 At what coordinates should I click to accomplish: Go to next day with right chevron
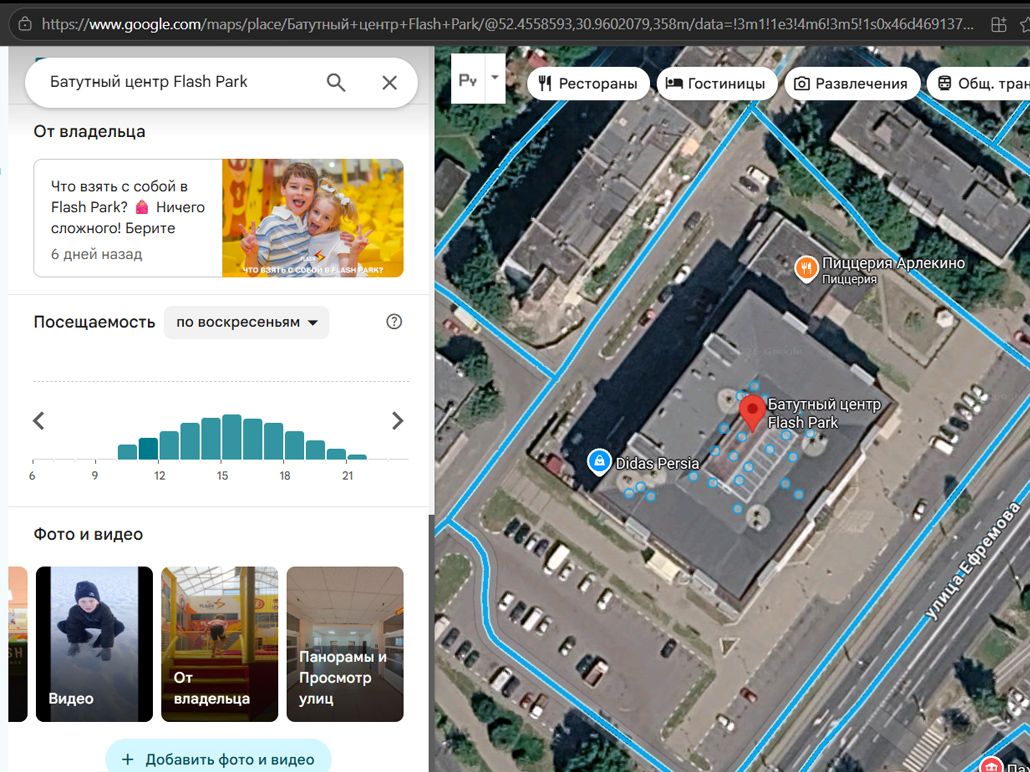(x=397, y=420)
